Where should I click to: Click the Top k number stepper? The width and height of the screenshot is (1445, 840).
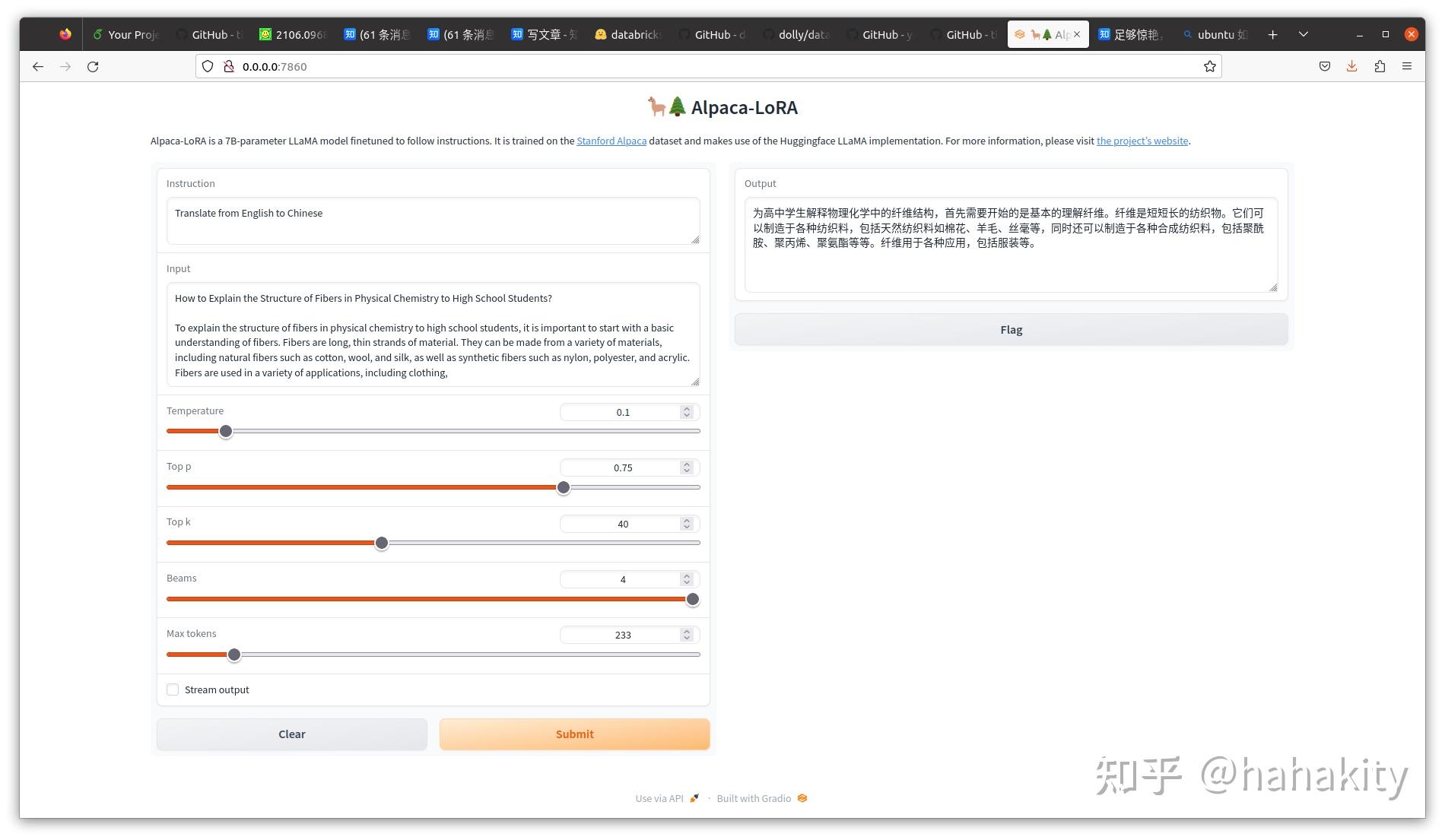coord(687,524)
